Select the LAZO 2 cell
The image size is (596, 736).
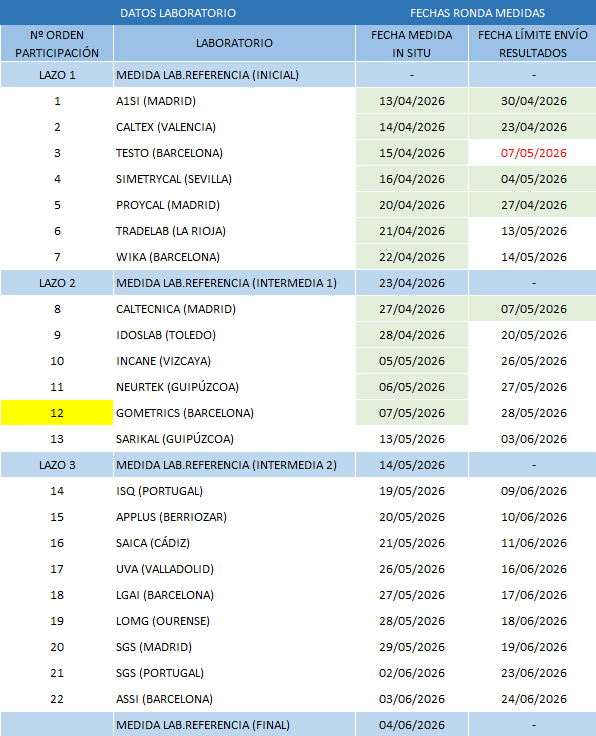click(x=57, y=283)
